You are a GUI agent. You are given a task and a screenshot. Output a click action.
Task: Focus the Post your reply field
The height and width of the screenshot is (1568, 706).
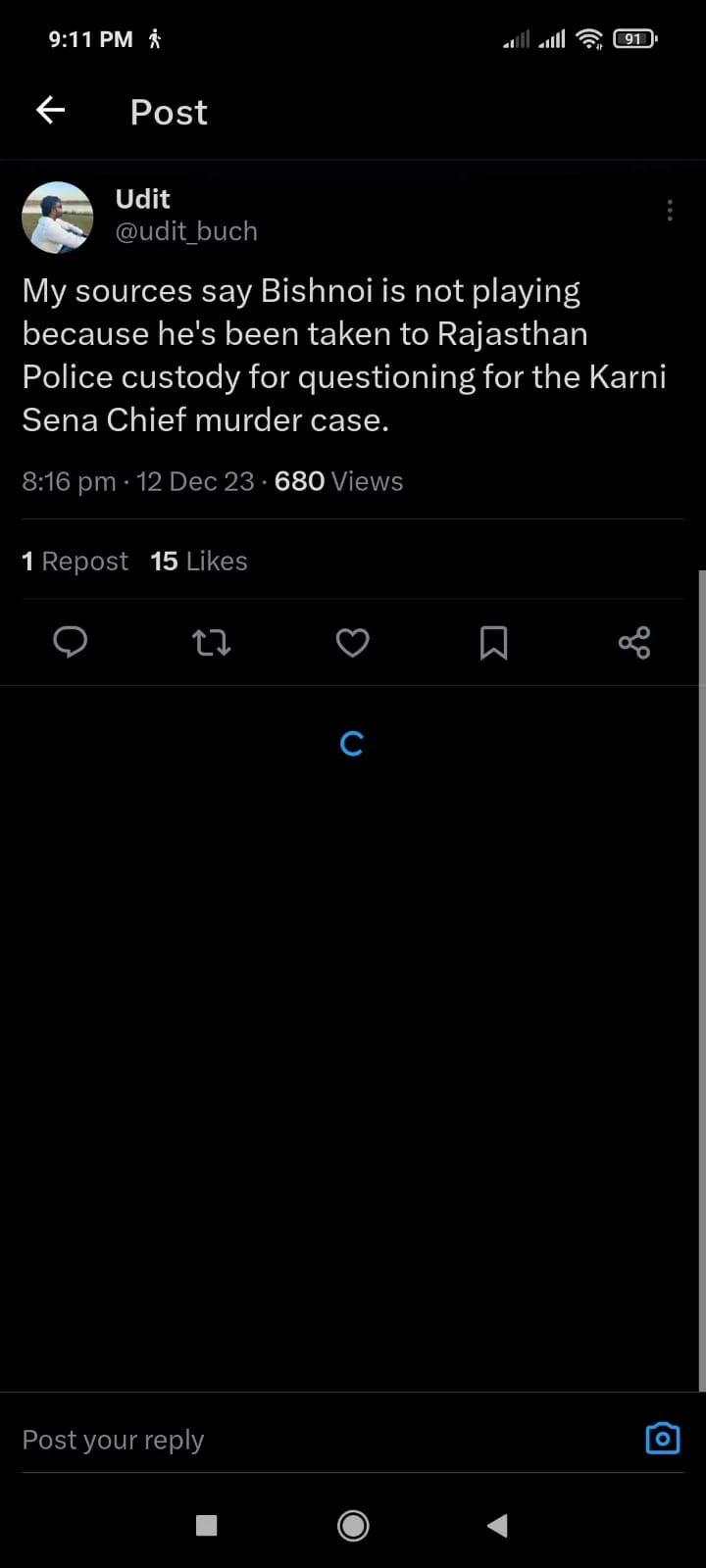[294, 1440]
